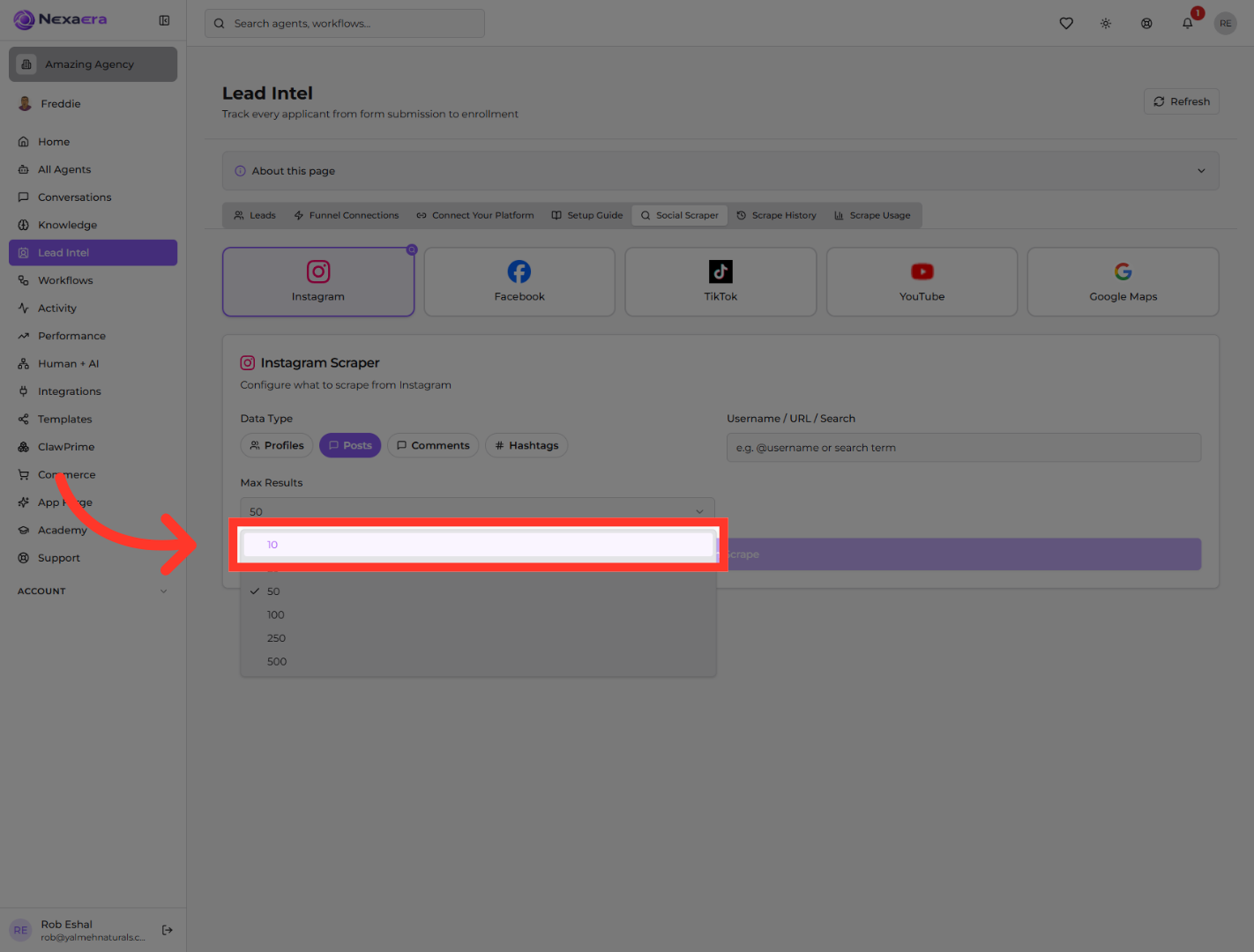Screen dimensions: 1254x952
Task: Select Hashtags data type
Action: [x=526, y=445]
